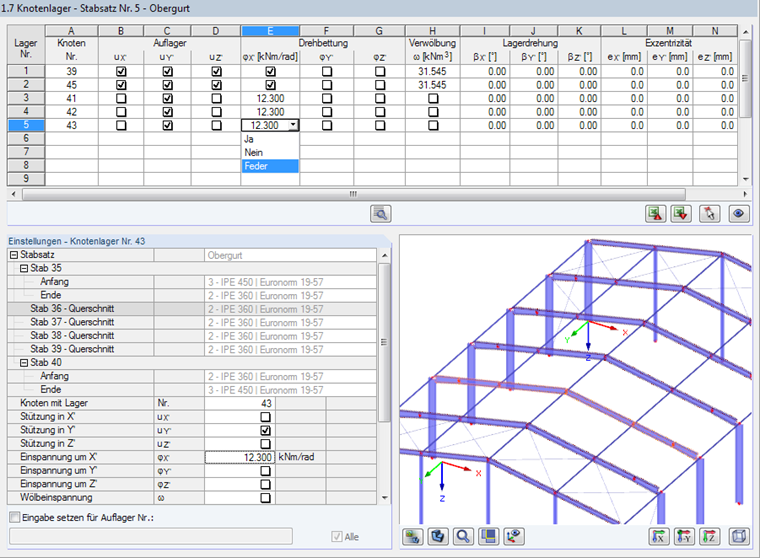Screen dimensions: 760x558
Task: Click the magnifier zoom icon under the 3D view
Action: (463, 536)
